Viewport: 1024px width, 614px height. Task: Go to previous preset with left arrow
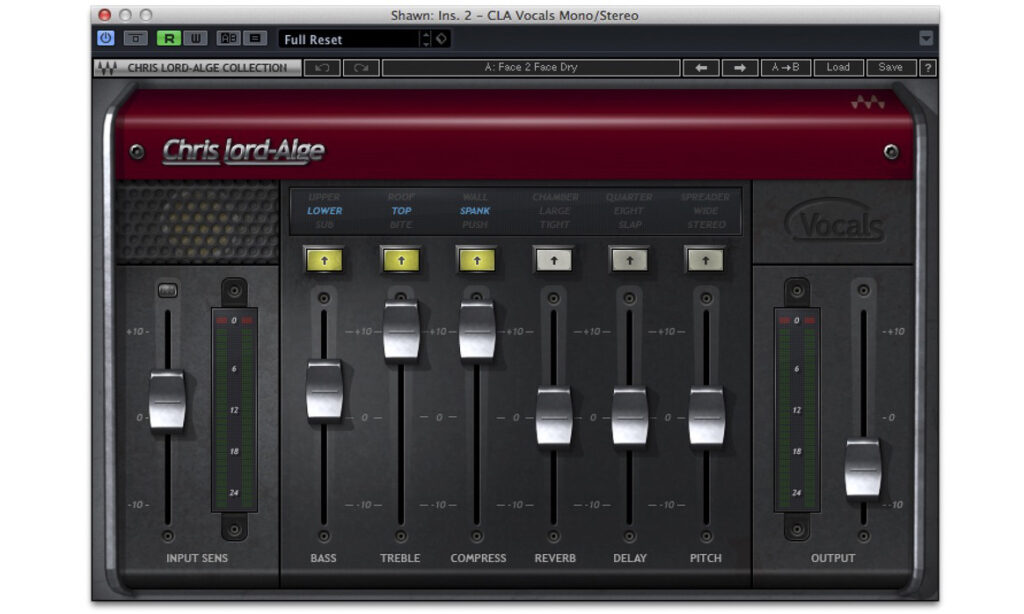[x=701, y=67]
